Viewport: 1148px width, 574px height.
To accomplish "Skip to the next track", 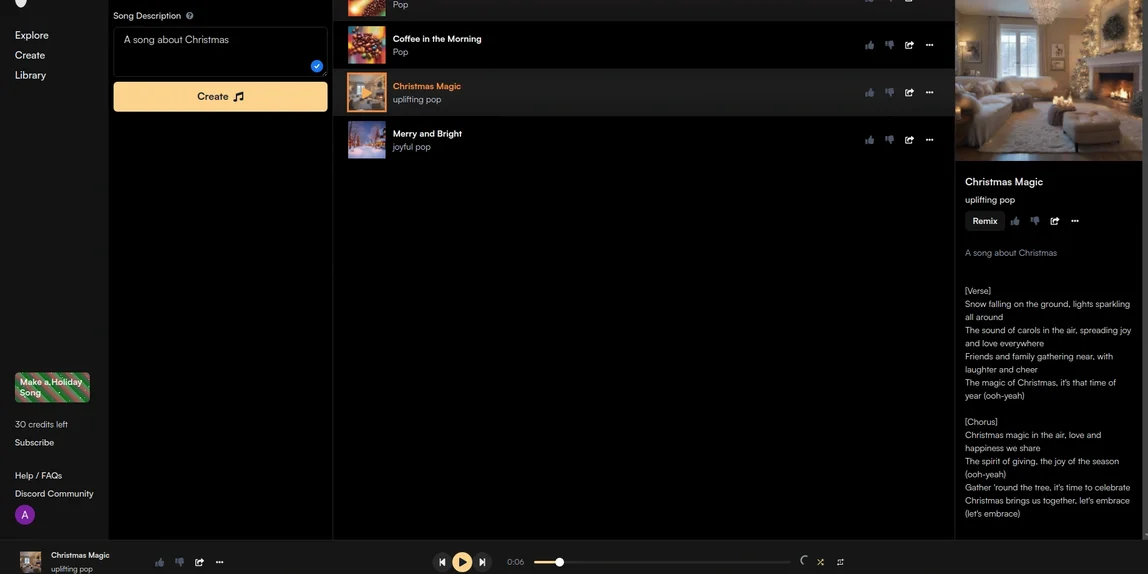I will pyautogui.click(x=482, y=562).
